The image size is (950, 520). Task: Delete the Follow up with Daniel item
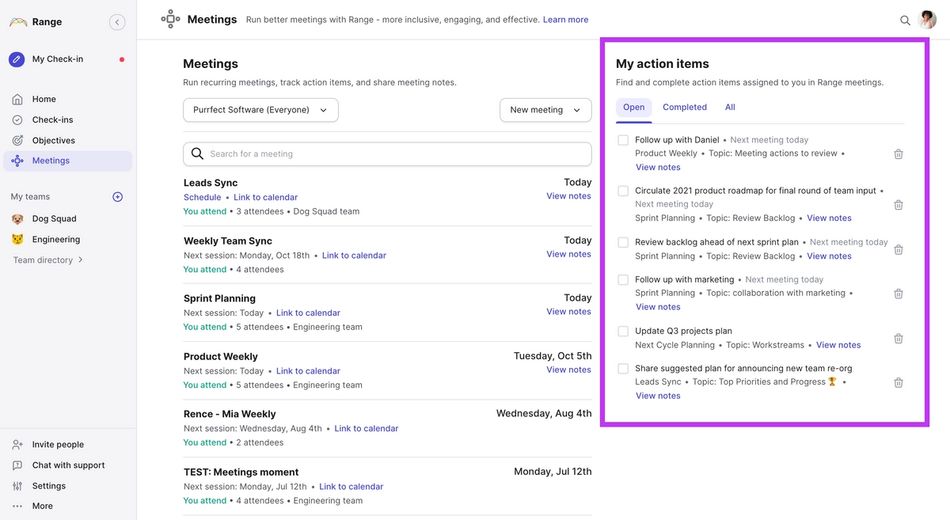(x=899, y=154)
